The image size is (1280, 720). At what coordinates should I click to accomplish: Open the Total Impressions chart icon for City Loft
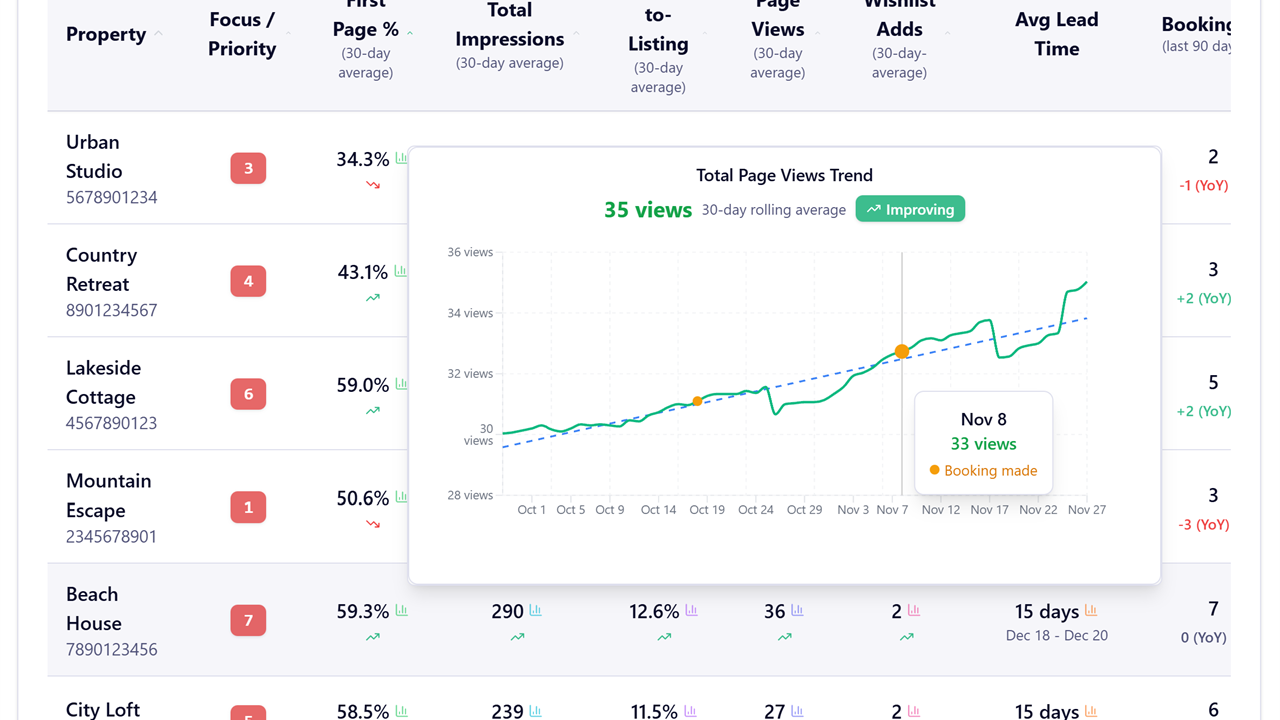click(x=535, y=711)
